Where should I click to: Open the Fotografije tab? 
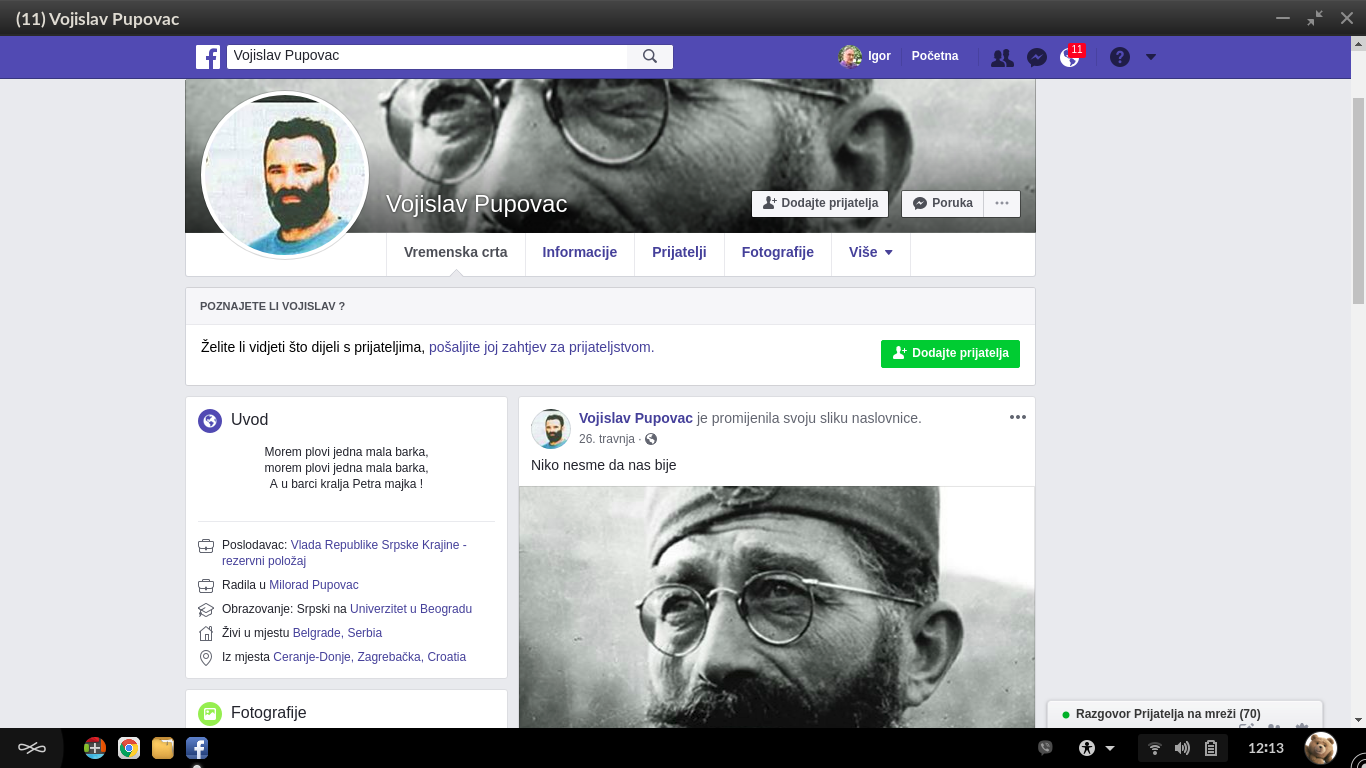[777, 252]
